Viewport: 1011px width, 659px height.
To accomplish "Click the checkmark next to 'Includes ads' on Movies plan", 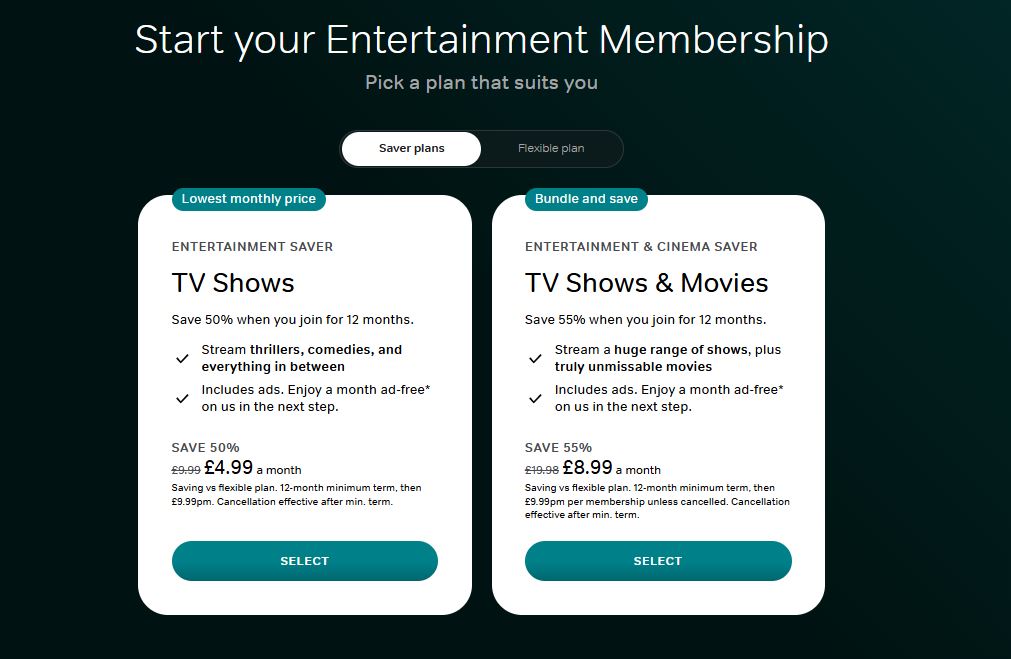I will click(x=535, y=397).
